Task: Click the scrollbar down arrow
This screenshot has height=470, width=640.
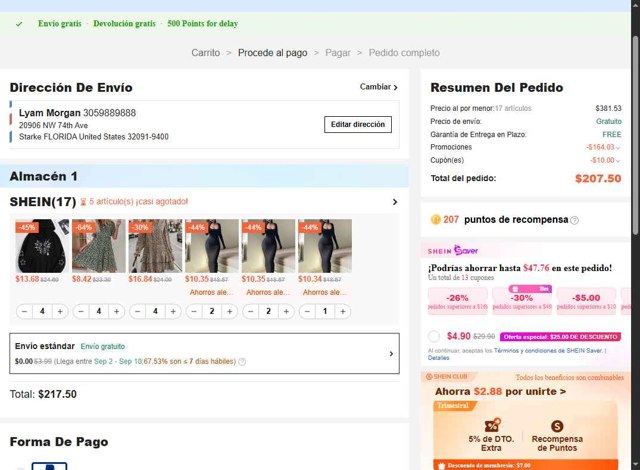Action: point(636,466)
